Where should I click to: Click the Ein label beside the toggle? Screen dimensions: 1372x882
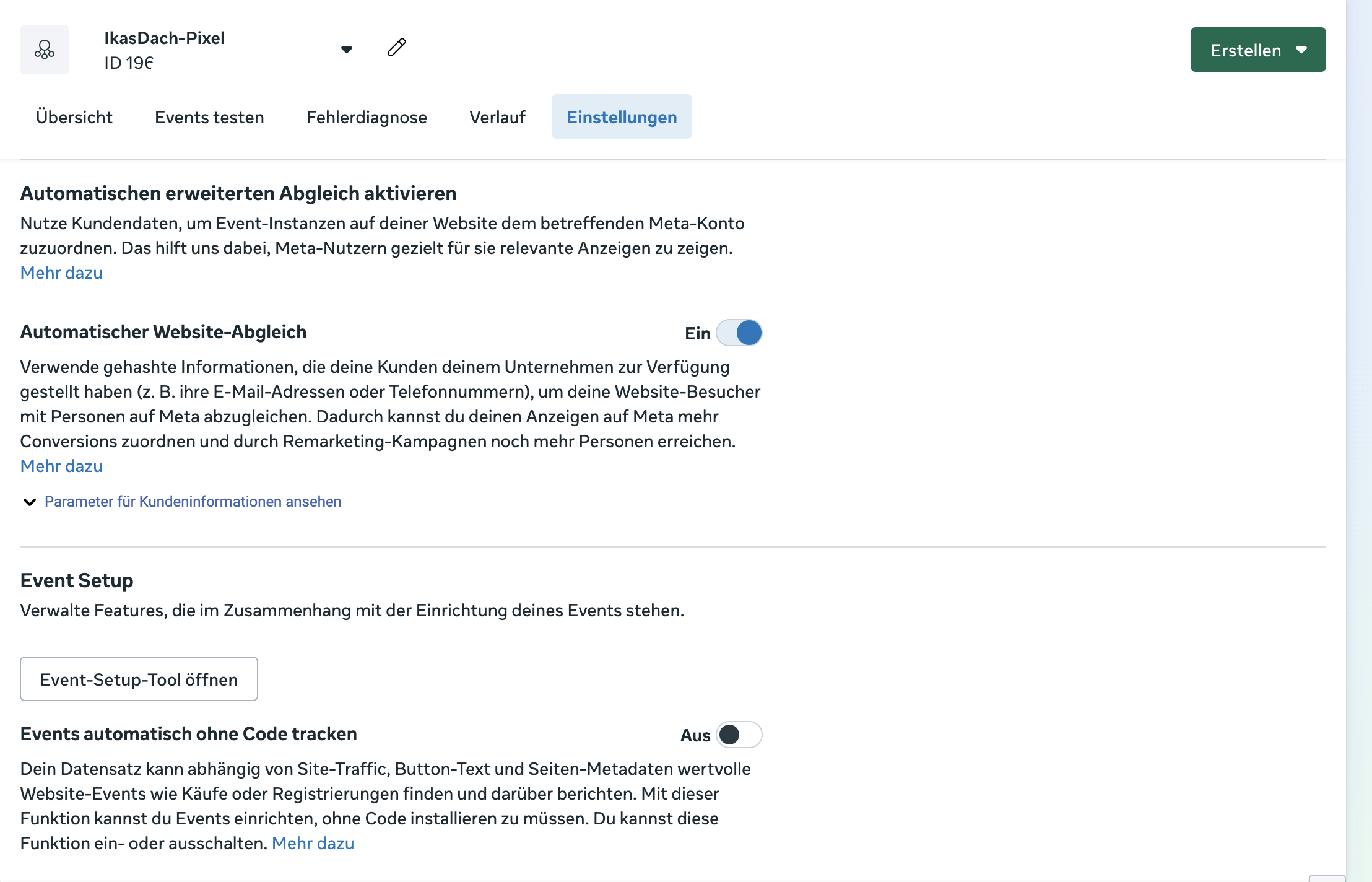(x=697, y=334)
